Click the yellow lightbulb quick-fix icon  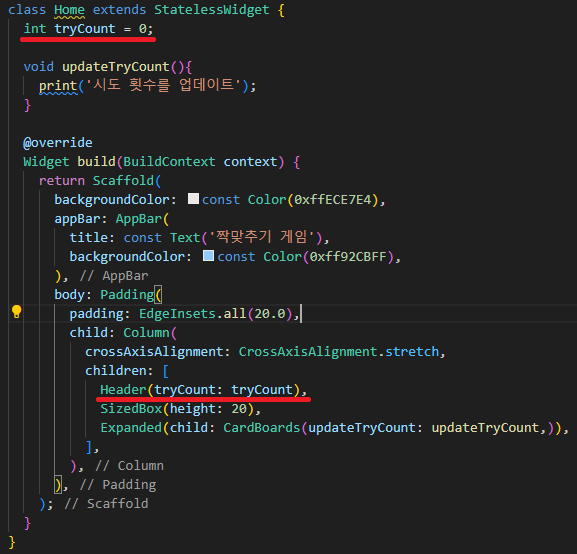pos(17,312)
